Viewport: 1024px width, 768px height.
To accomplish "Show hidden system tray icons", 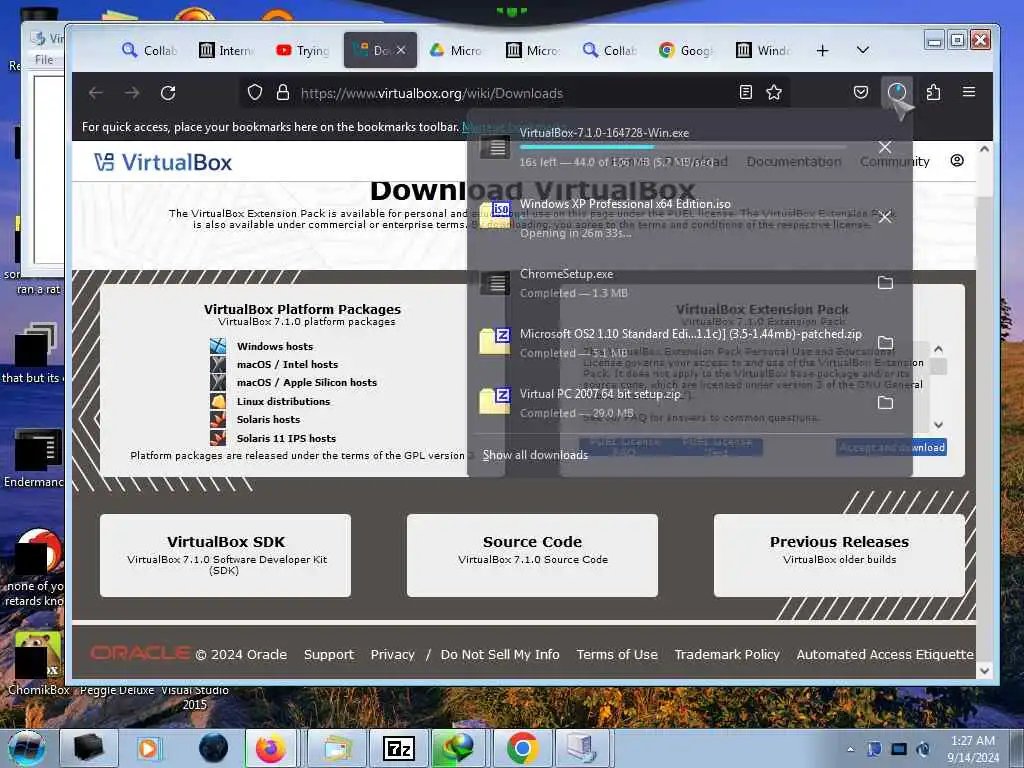I will click(850, 749).
